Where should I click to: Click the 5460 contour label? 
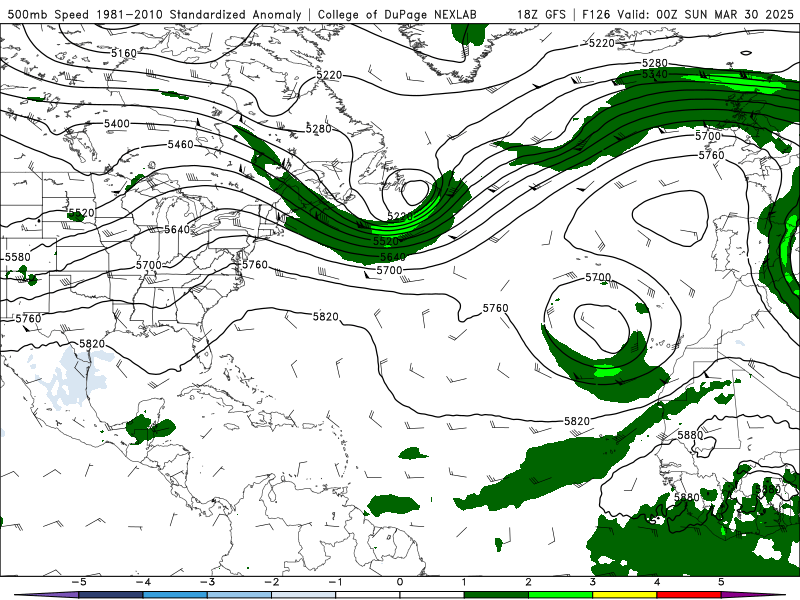click(x=181, y=144)
